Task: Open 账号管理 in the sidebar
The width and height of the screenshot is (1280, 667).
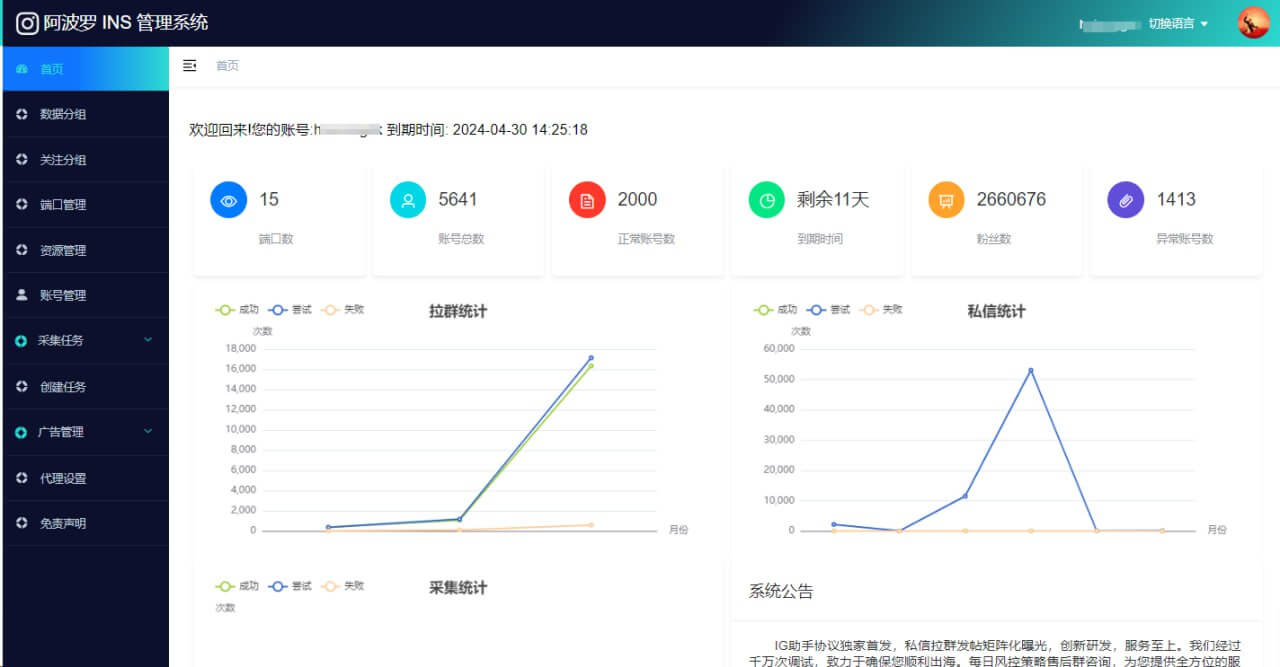Action: [x=63, y=296]
